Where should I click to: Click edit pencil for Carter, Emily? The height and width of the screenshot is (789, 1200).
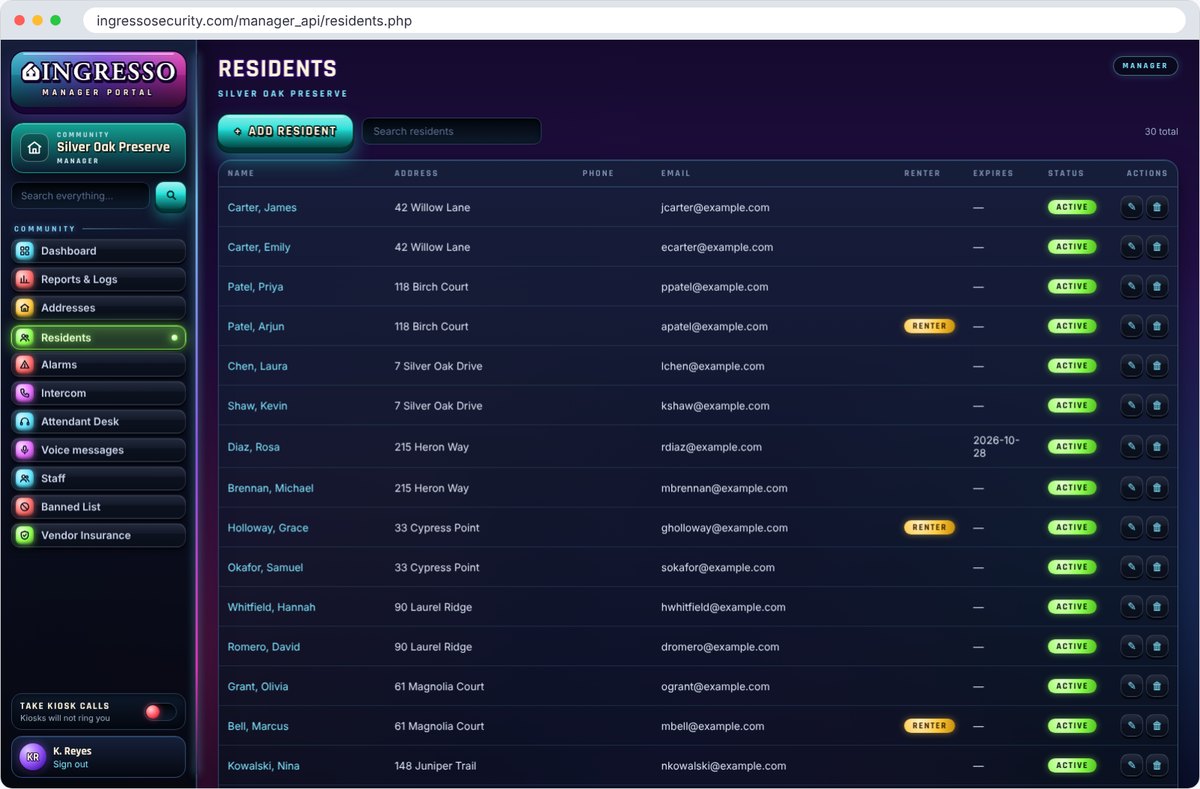coord(1131,247)
